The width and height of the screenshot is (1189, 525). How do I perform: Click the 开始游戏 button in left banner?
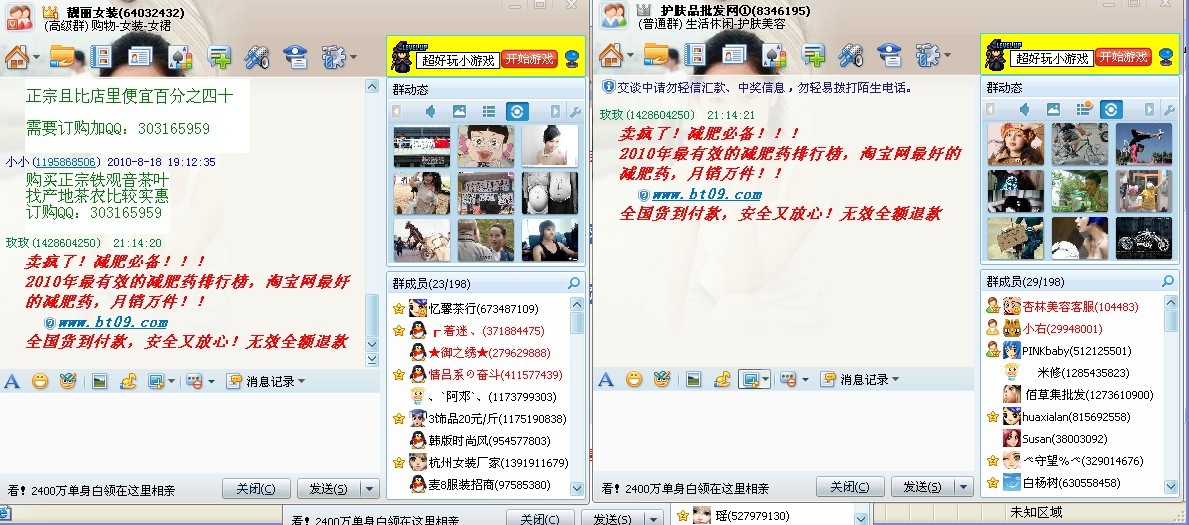coord(529,59)
